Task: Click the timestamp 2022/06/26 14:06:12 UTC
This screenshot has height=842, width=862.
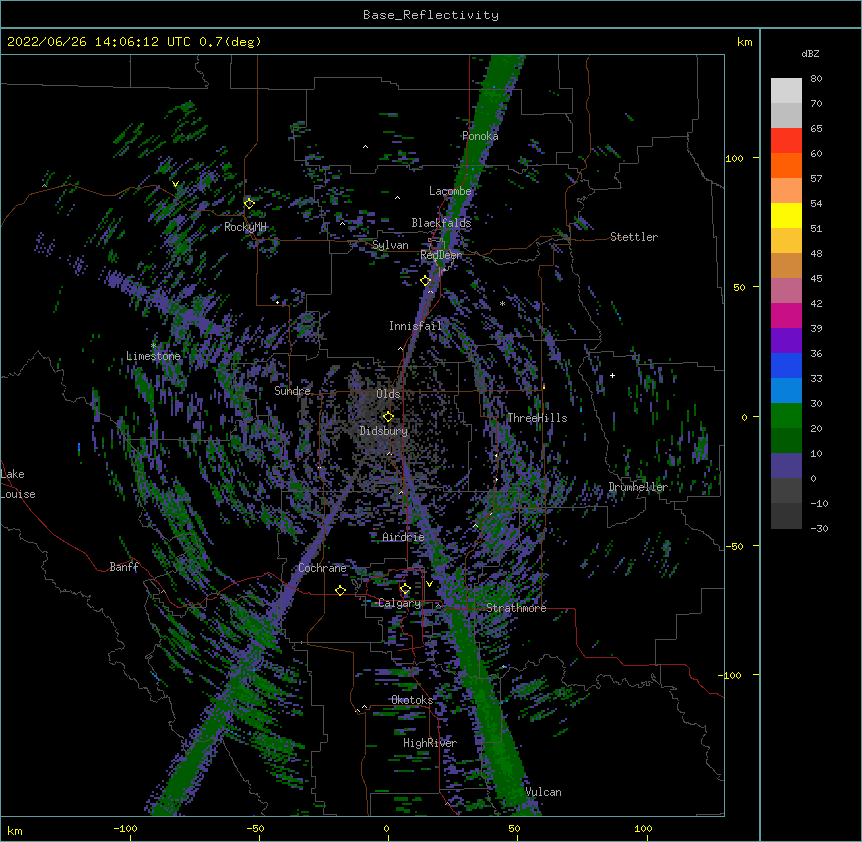Action: point(99,42)
